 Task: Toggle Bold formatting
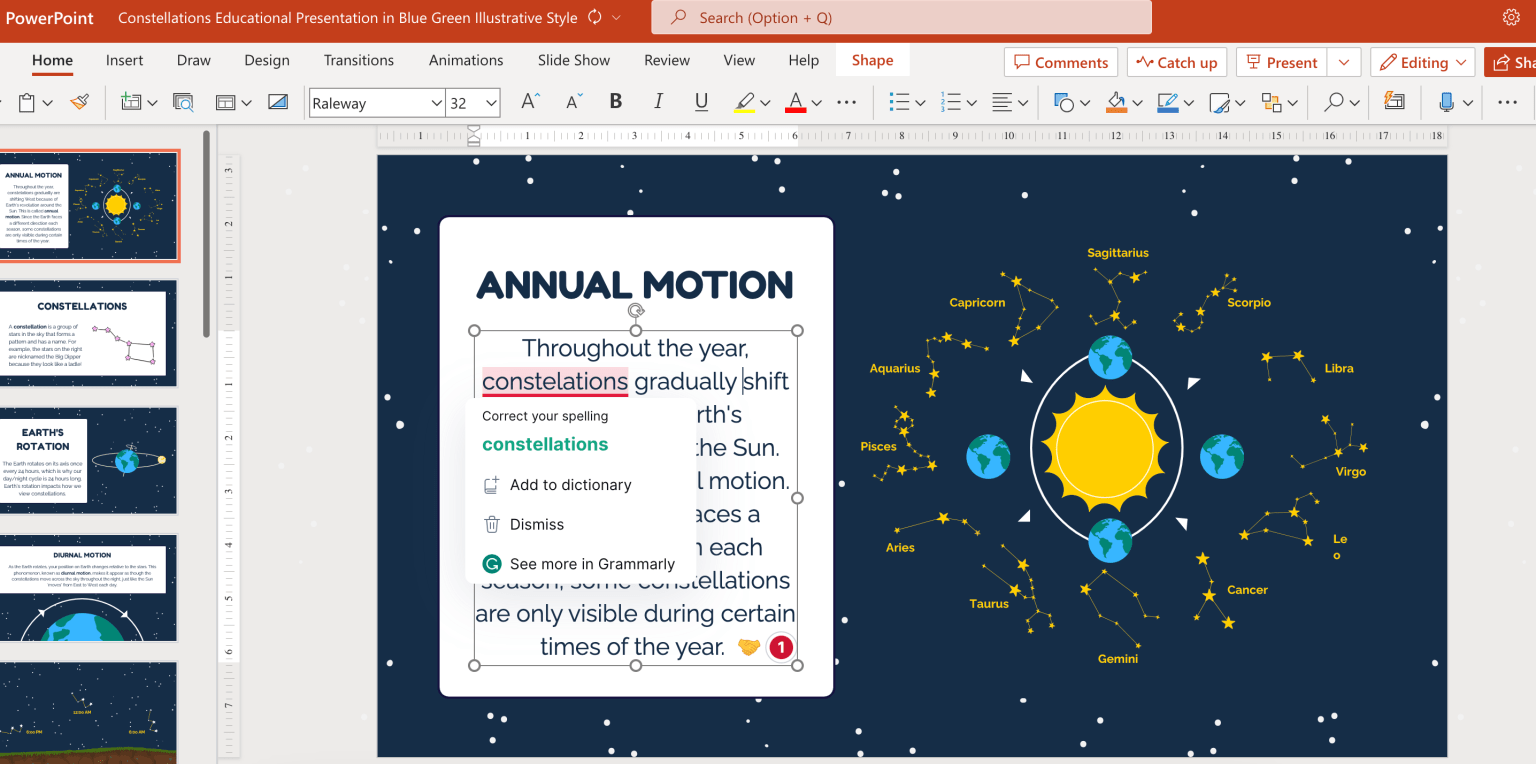[615, 102]
